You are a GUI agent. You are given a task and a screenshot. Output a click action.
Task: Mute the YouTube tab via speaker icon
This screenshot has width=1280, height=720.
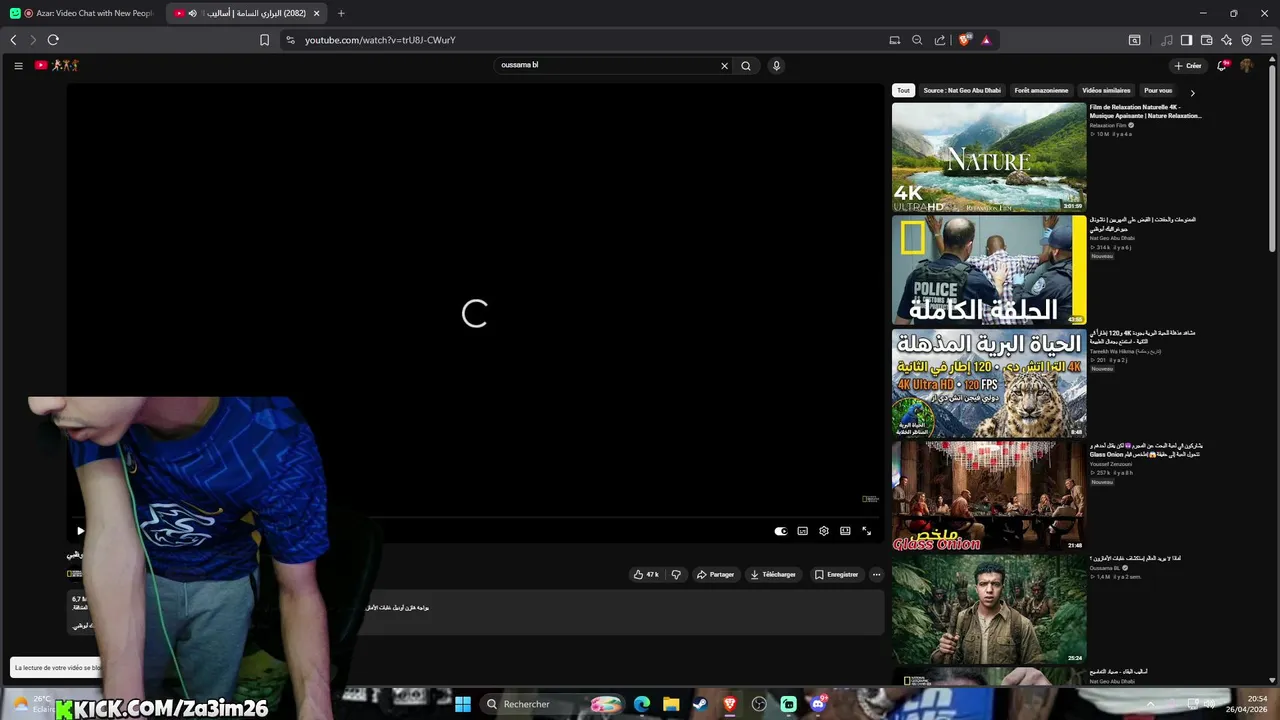192,13
